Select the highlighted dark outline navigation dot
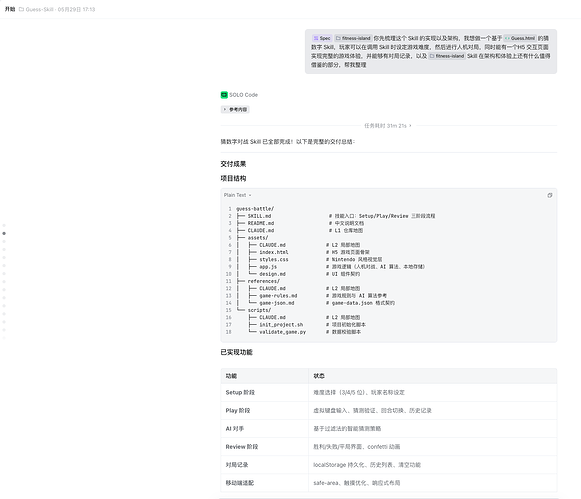This screenshot has height=499, width=581. pyautogui.click(x=4, y=233)
